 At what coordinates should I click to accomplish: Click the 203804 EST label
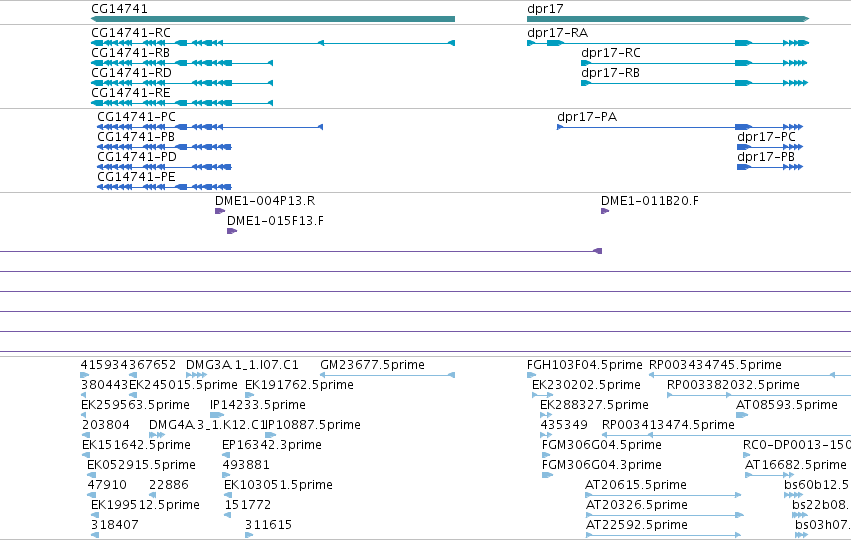[x=106, y=425]
